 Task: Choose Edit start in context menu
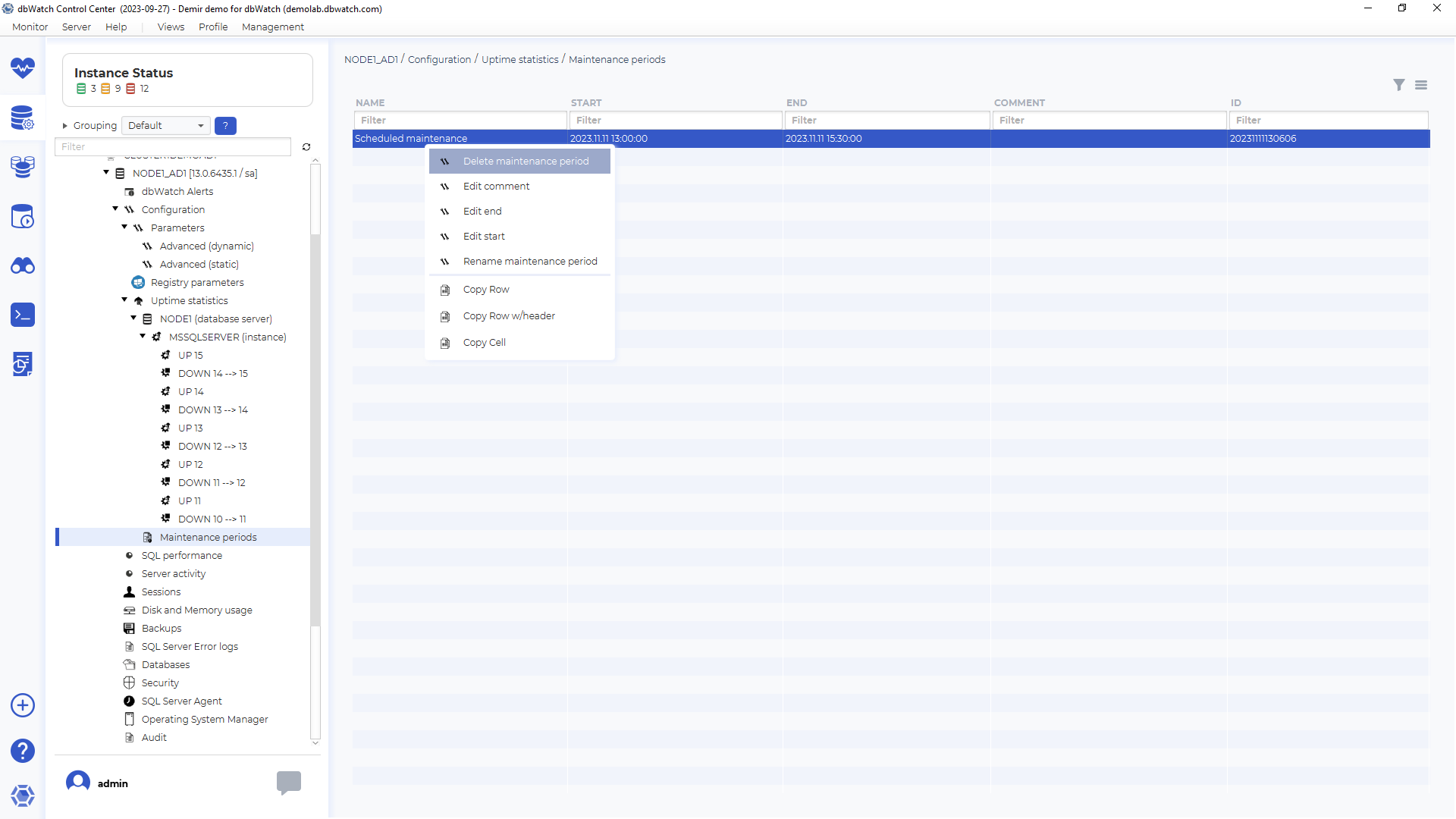(519, 237)
